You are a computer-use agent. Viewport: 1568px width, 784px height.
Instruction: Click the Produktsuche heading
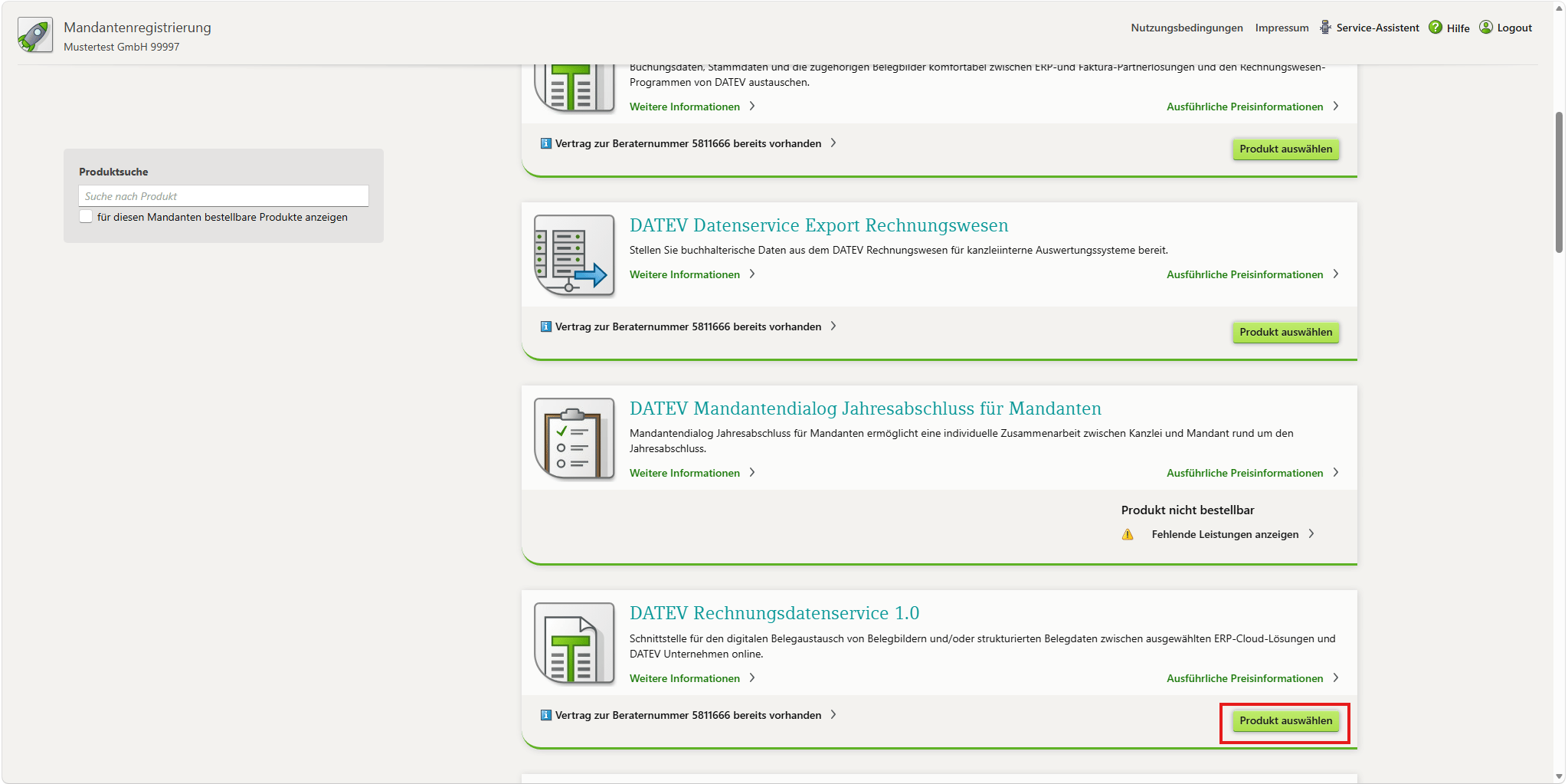pyautogui.click(x=113, y=172)
